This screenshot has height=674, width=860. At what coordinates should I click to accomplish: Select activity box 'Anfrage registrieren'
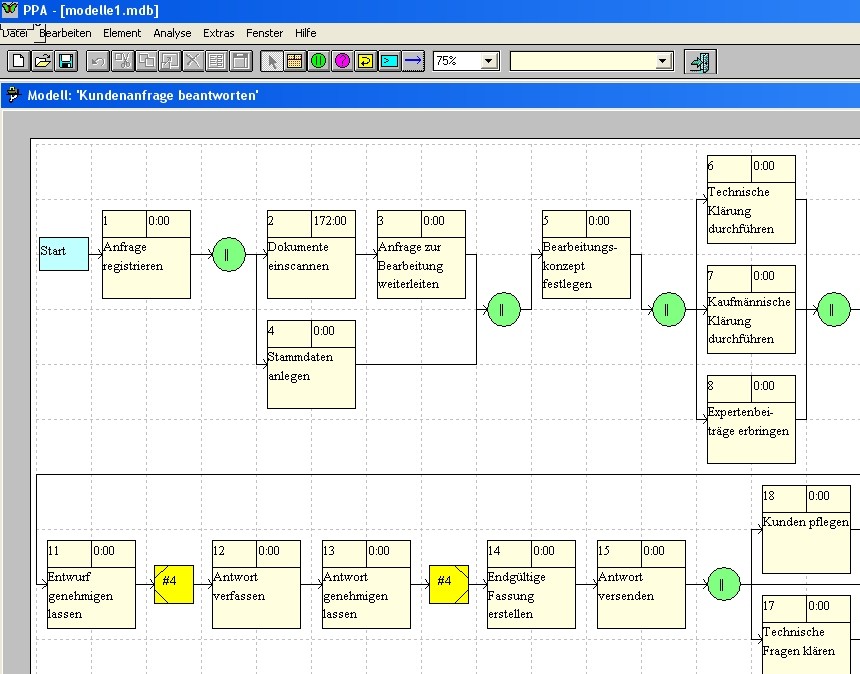146,264
